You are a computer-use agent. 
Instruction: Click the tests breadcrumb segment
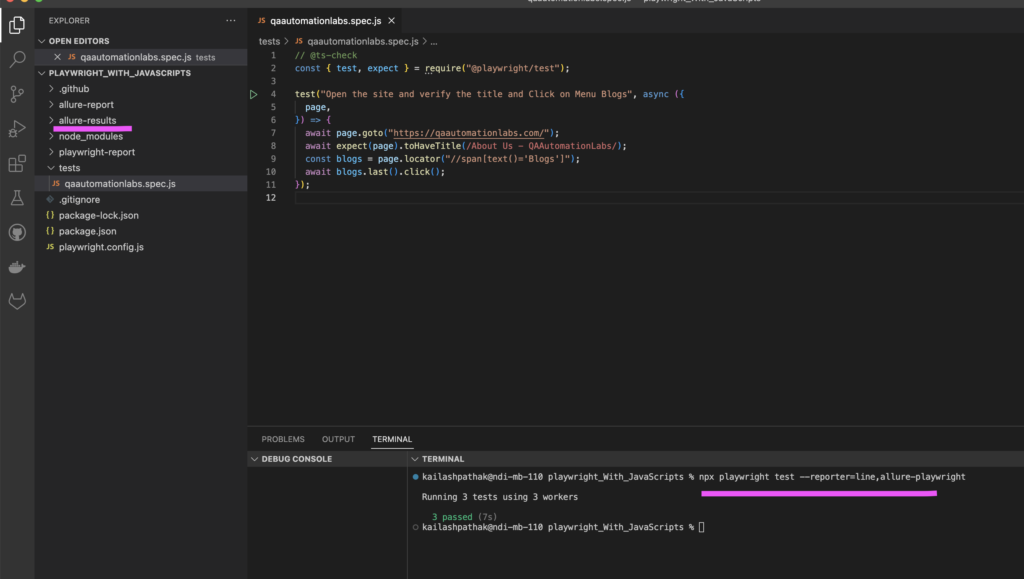click(x=269, y=41)
